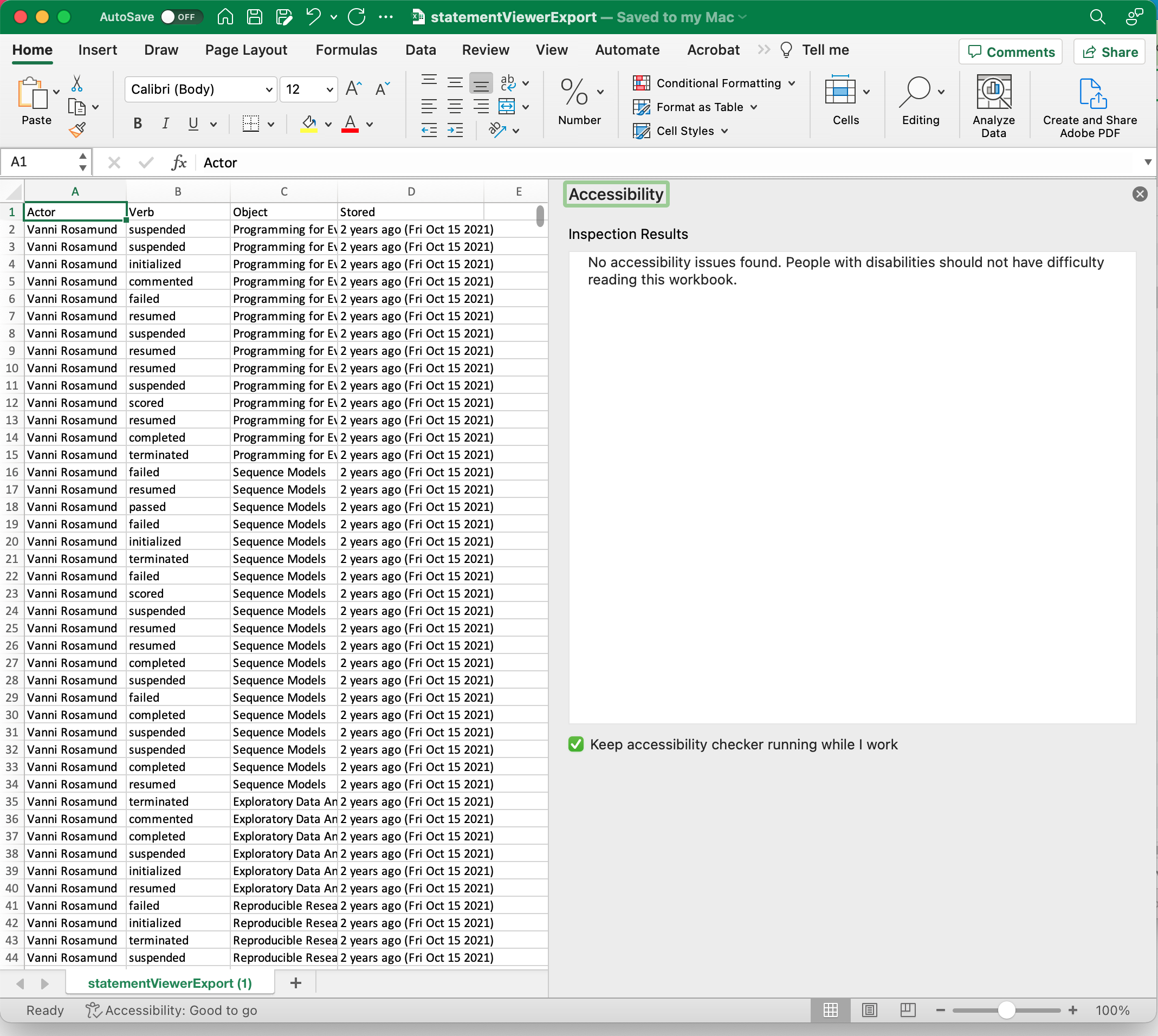The width and height of the screenshot is (1158, 1036).
Task: Switch to the Data ribbon tab
Action: click(x=420, y=50)
